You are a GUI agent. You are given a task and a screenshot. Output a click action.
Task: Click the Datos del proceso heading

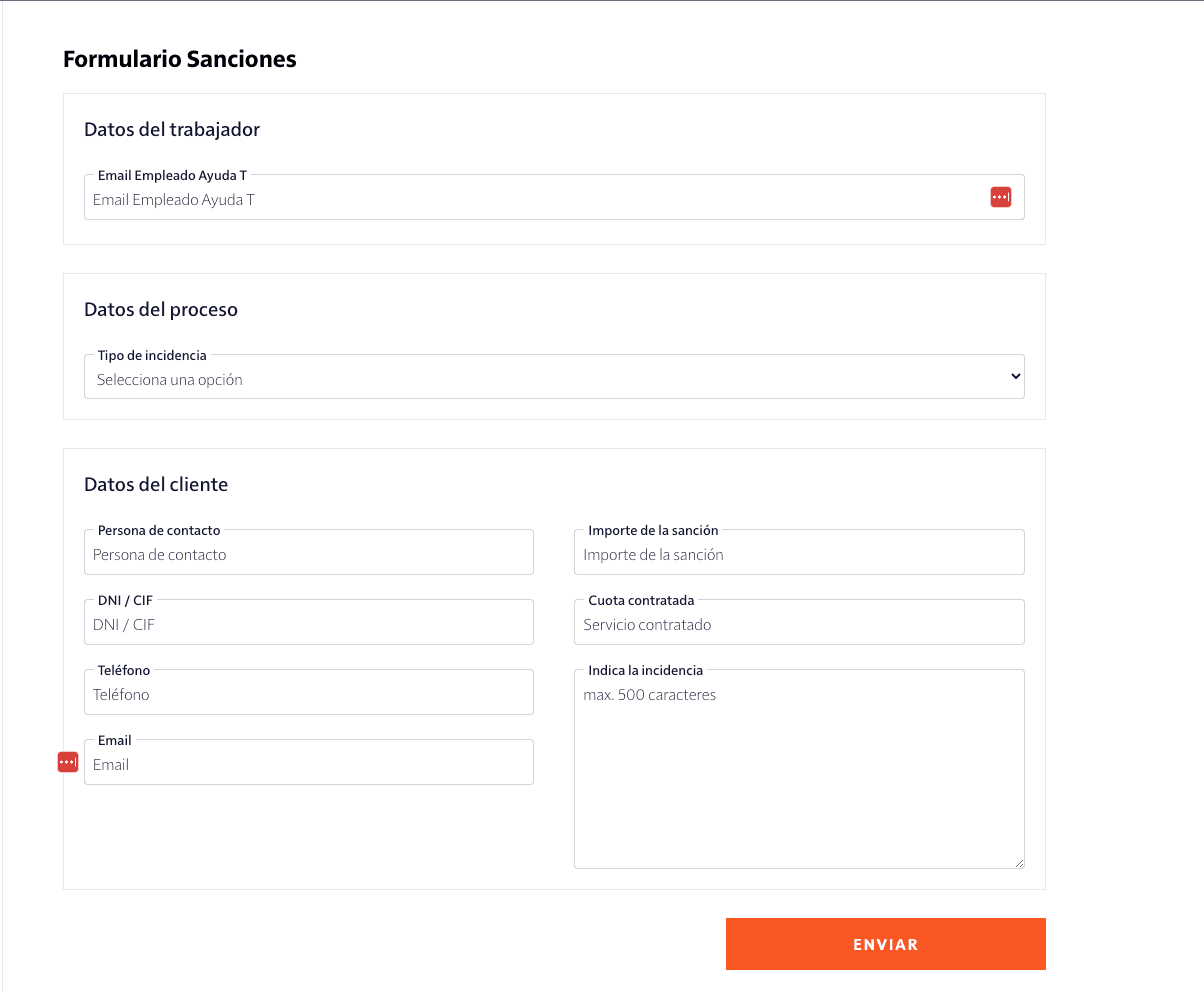point(161,309)
